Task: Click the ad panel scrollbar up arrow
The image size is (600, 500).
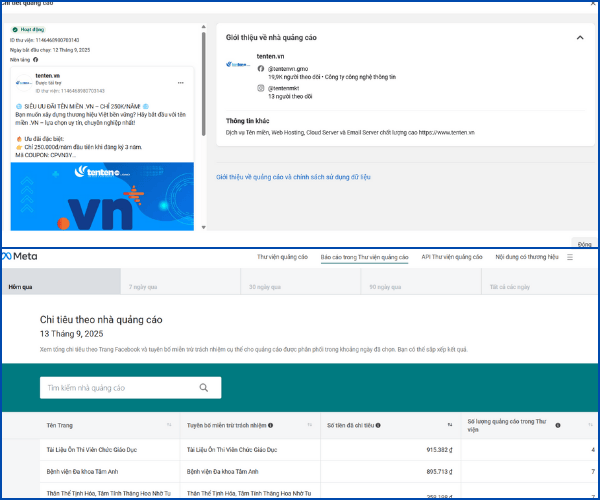Action: 204,27
